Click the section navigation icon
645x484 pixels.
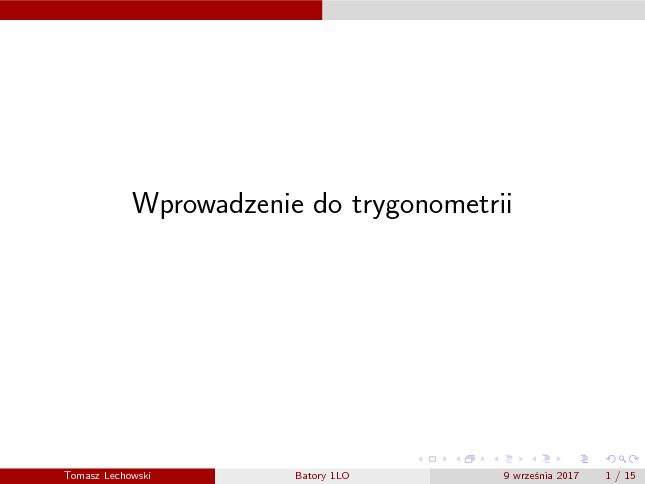point(546,459)
